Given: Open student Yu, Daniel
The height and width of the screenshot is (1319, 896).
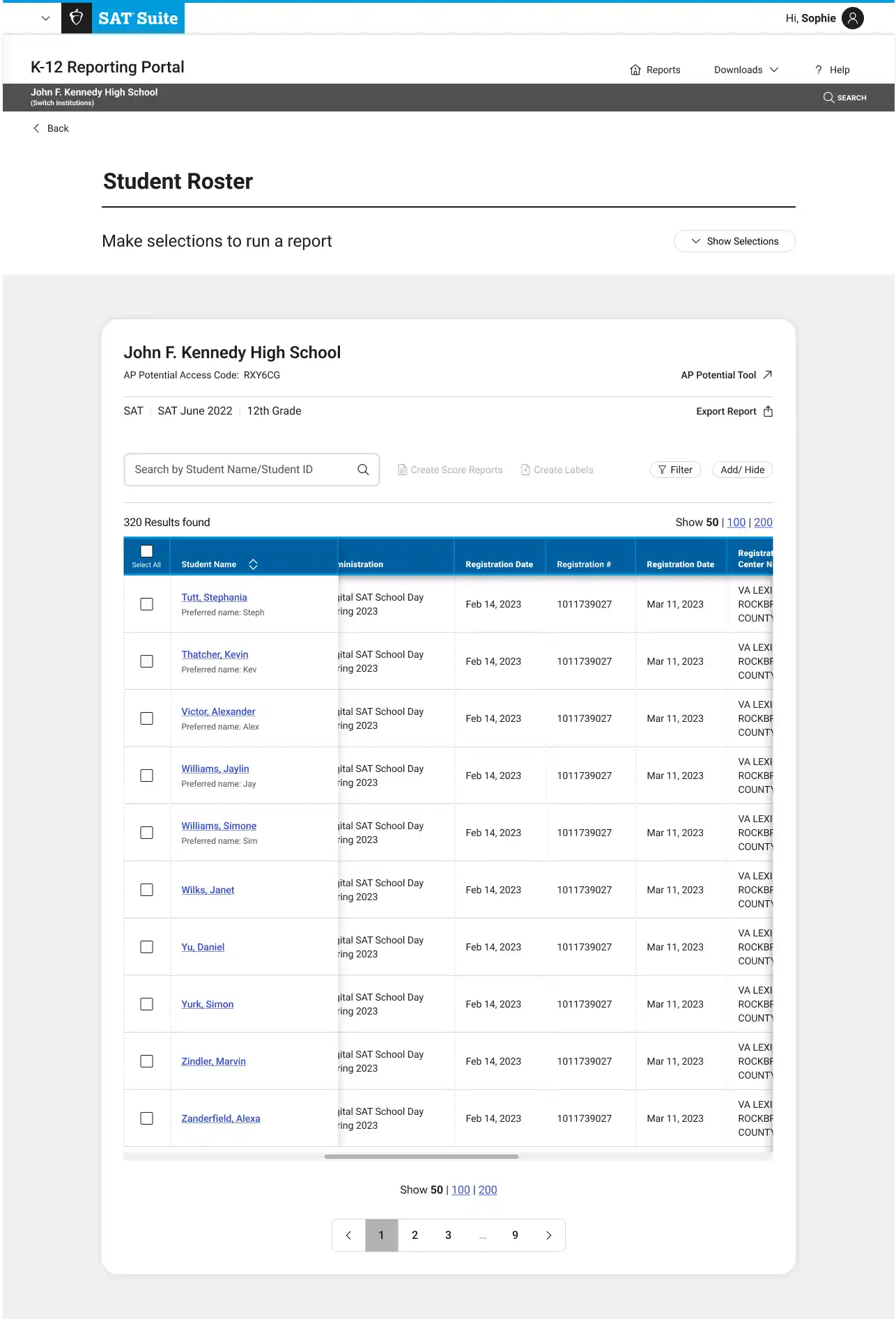Looking at the screenshot, I should click(x=203, y=947).
